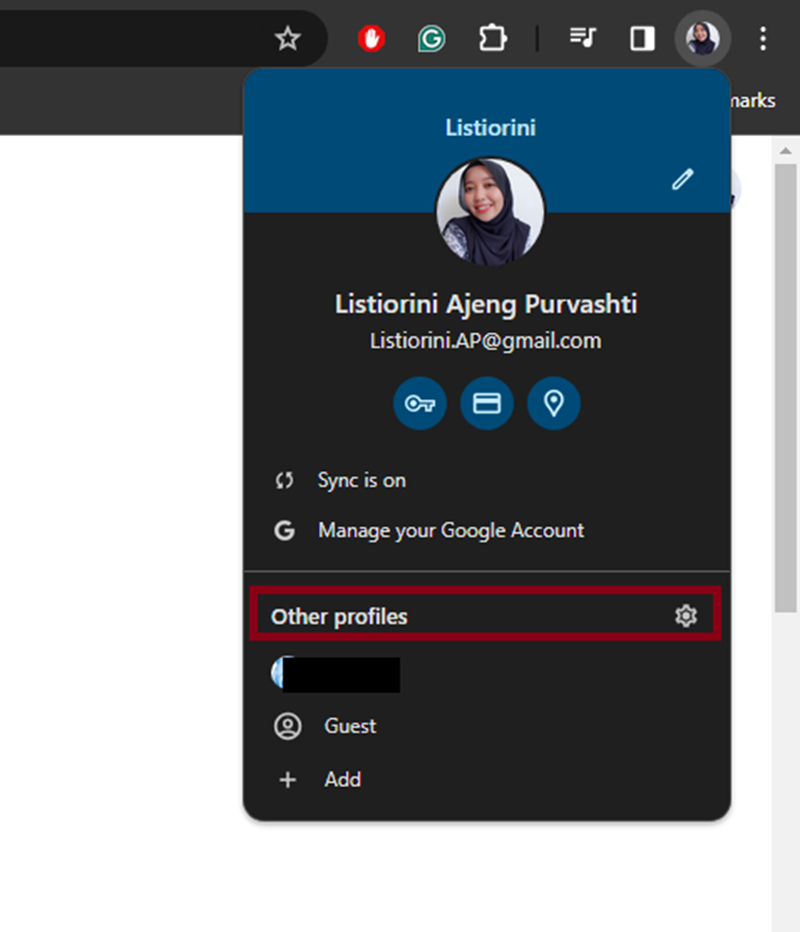Open a Guest browsing window
Viewport: 800px width, 932px height.
(349, 726)
